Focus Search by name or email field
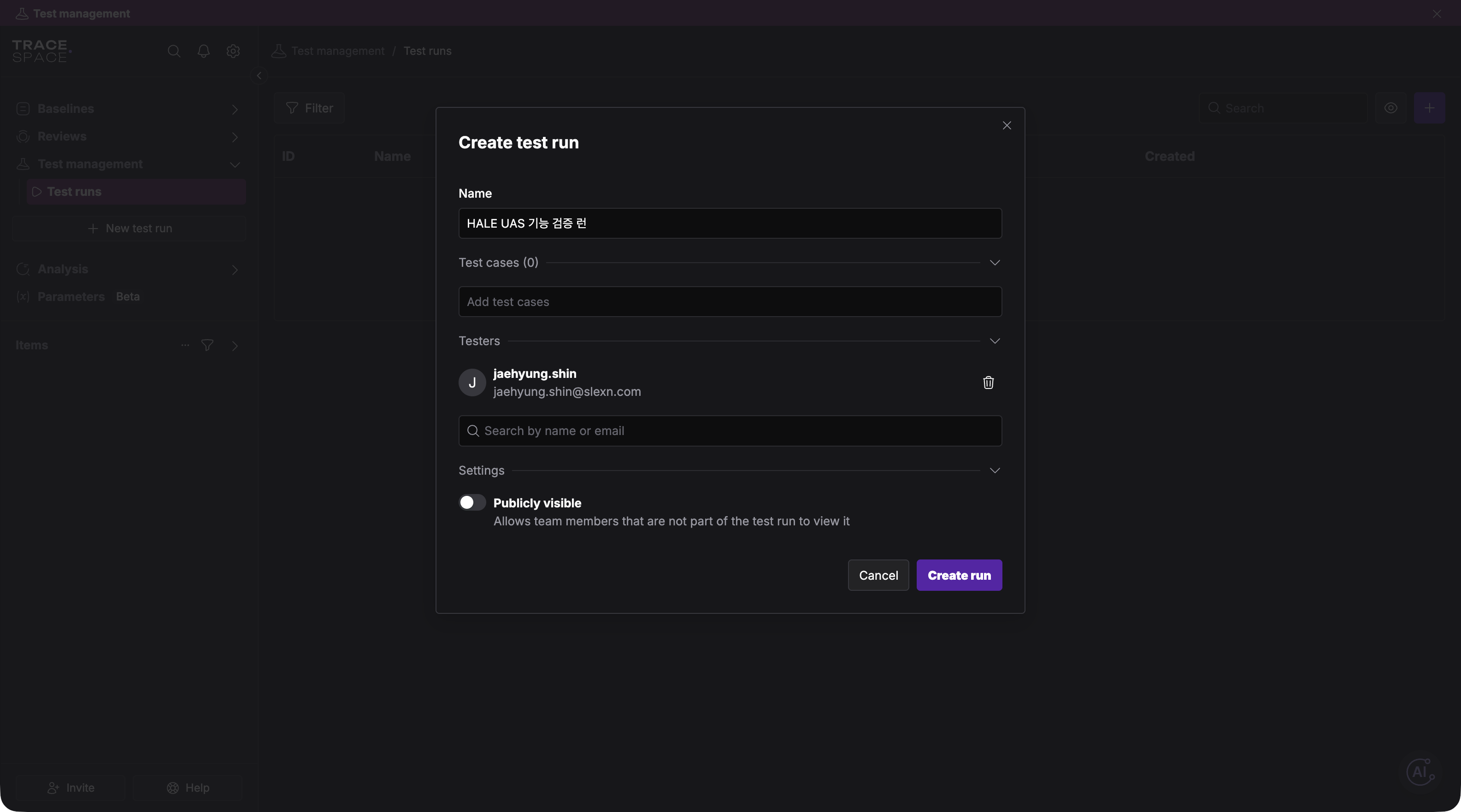The height and width of the screenshot is (812, 1461). click(730, 431)
